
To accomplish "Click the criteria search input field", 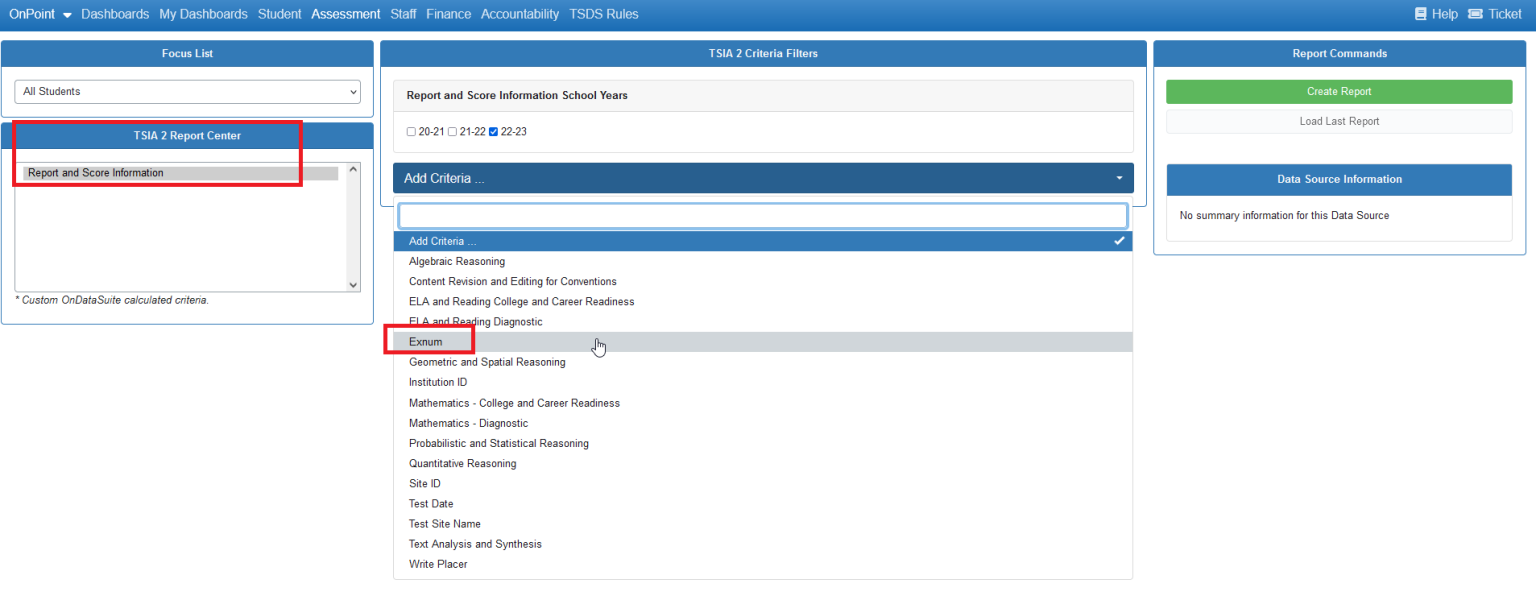I will 763,214.
